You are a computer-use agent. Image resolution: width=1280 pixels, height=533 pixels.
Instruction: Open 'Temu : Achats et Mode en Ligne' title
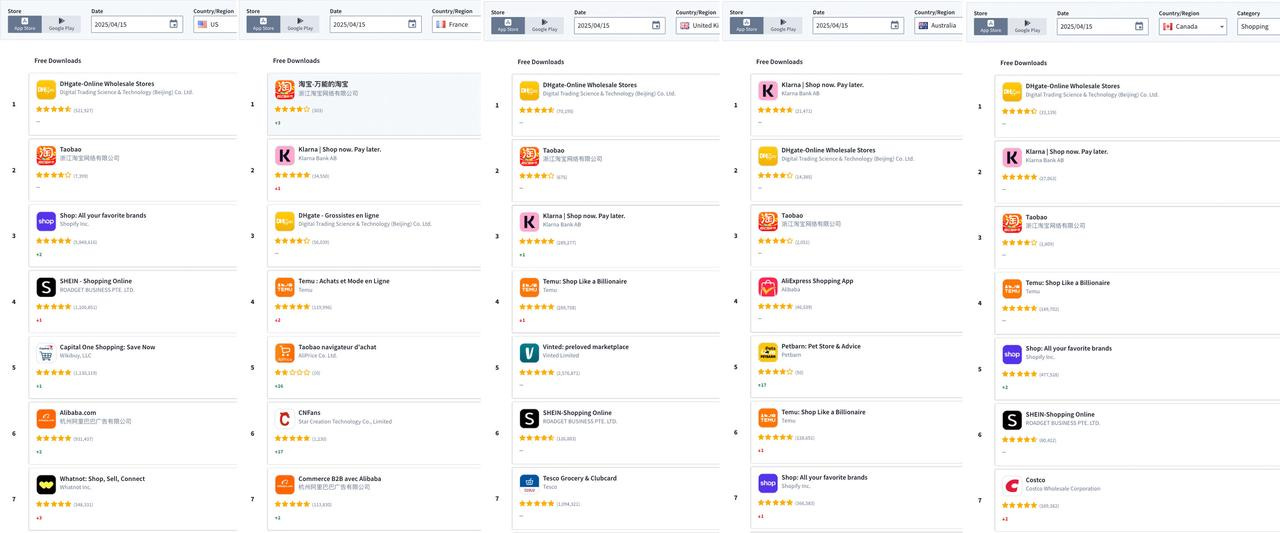(344, 281)
